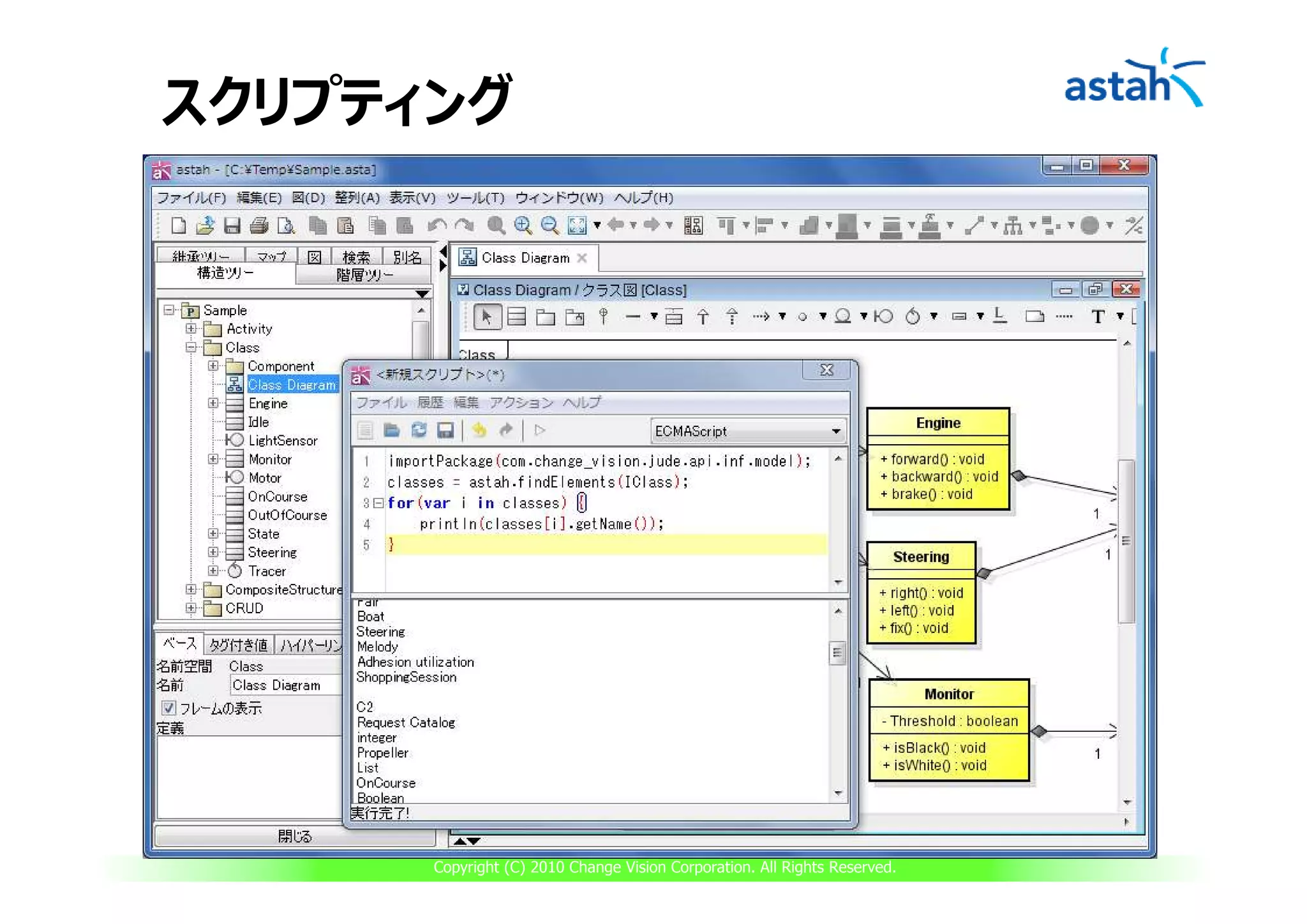Open print preview in the main toolbar
Viewport: 1307px width, 924px height.
click(286, 226)
